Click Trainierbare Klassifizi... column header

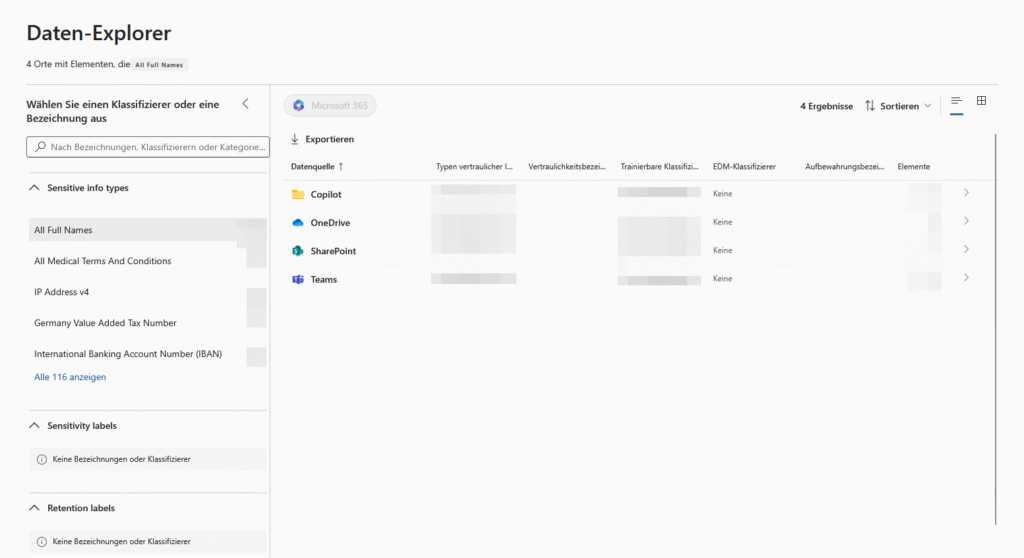coord(660,167)
